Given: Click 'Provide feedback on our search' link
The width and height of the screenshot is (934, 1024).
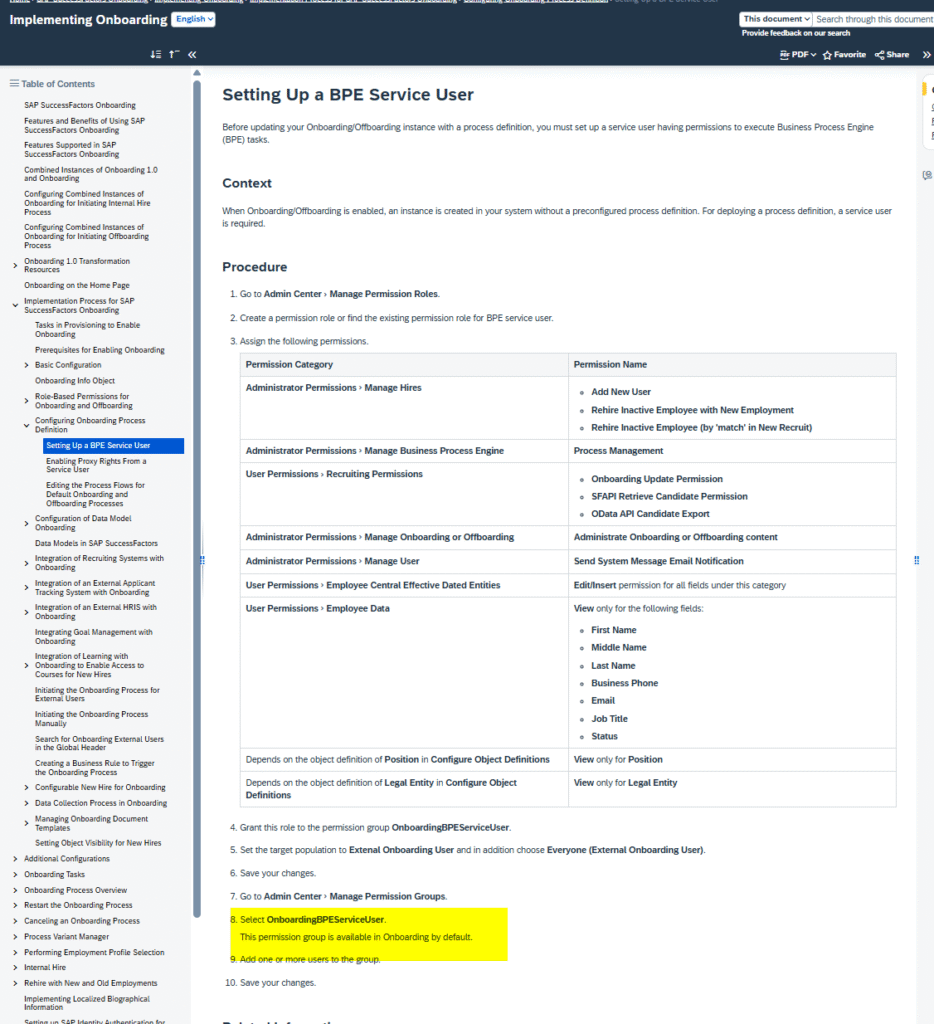Looking at the screenshot, I should pos(796,33).
